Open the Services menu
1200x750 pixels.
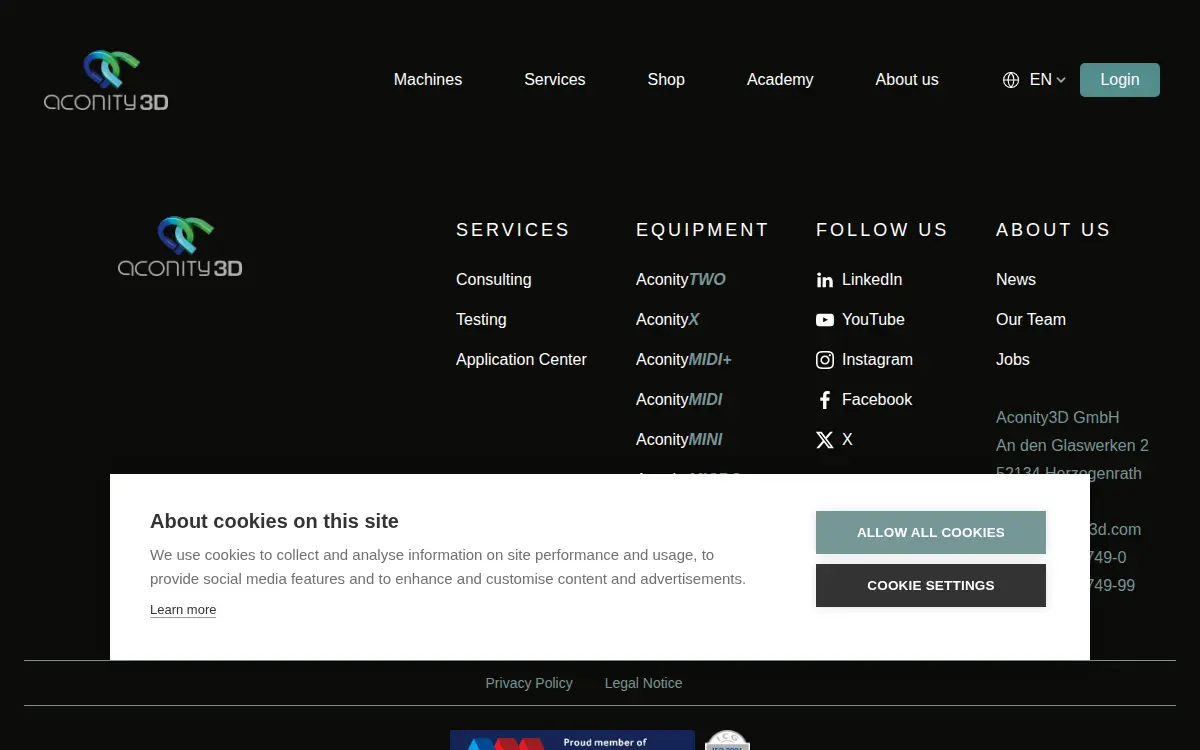pyautogui.click(x=555, y=80)
